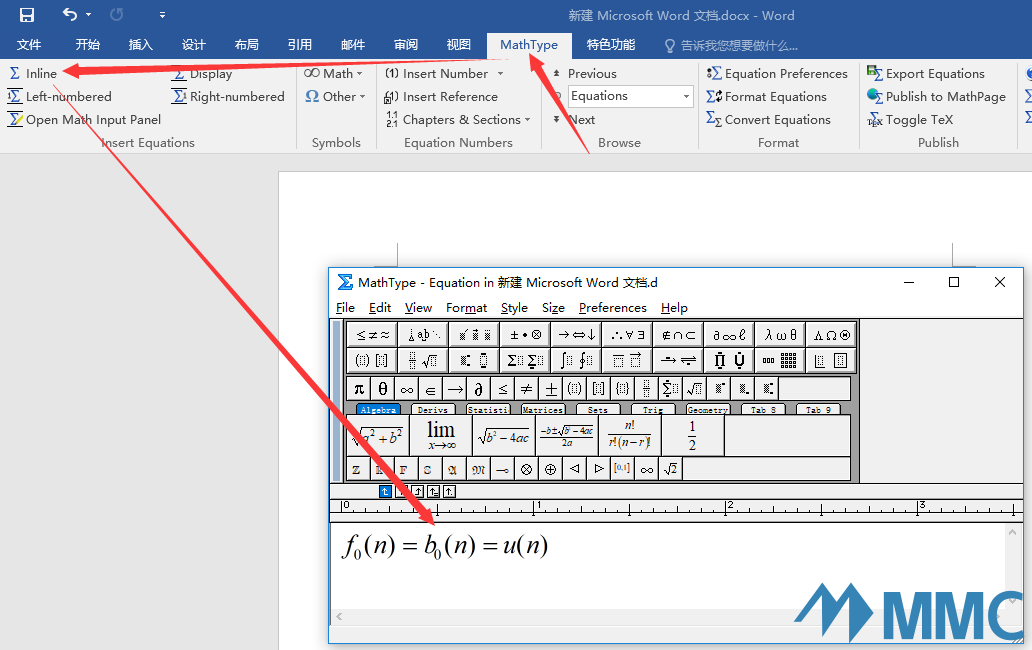Insert an Inline MathType equation
The height and width of the screenshot is (650, 1032).
33,74
